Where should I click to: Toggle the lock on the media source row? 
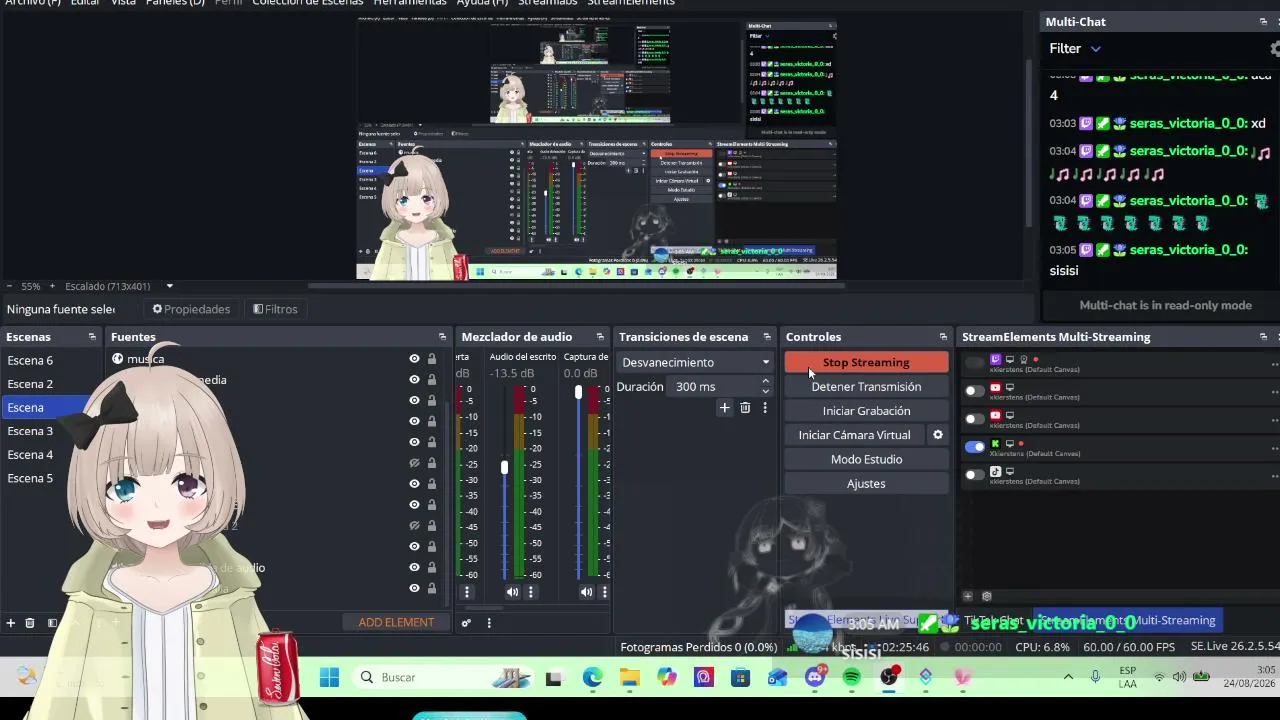432,380
